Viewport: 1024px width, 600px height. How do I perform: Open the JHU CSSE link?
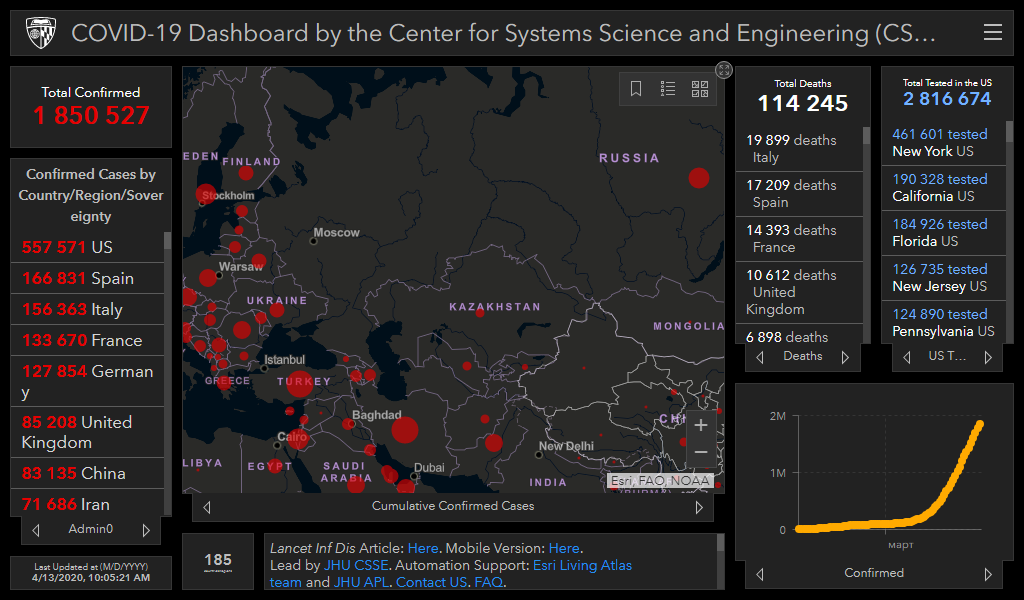point(356,565)
